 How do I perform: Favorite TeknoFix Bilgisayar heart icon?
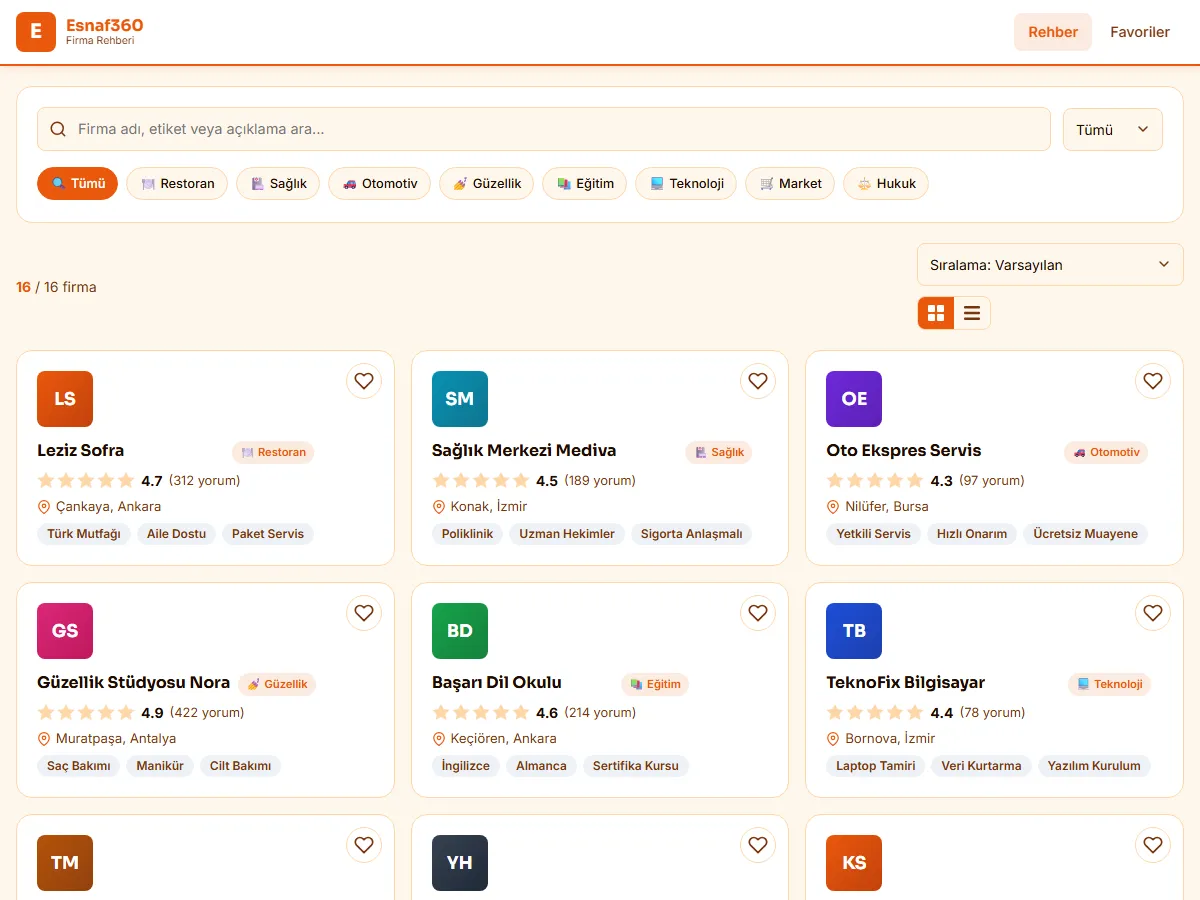pos(1153,613)
